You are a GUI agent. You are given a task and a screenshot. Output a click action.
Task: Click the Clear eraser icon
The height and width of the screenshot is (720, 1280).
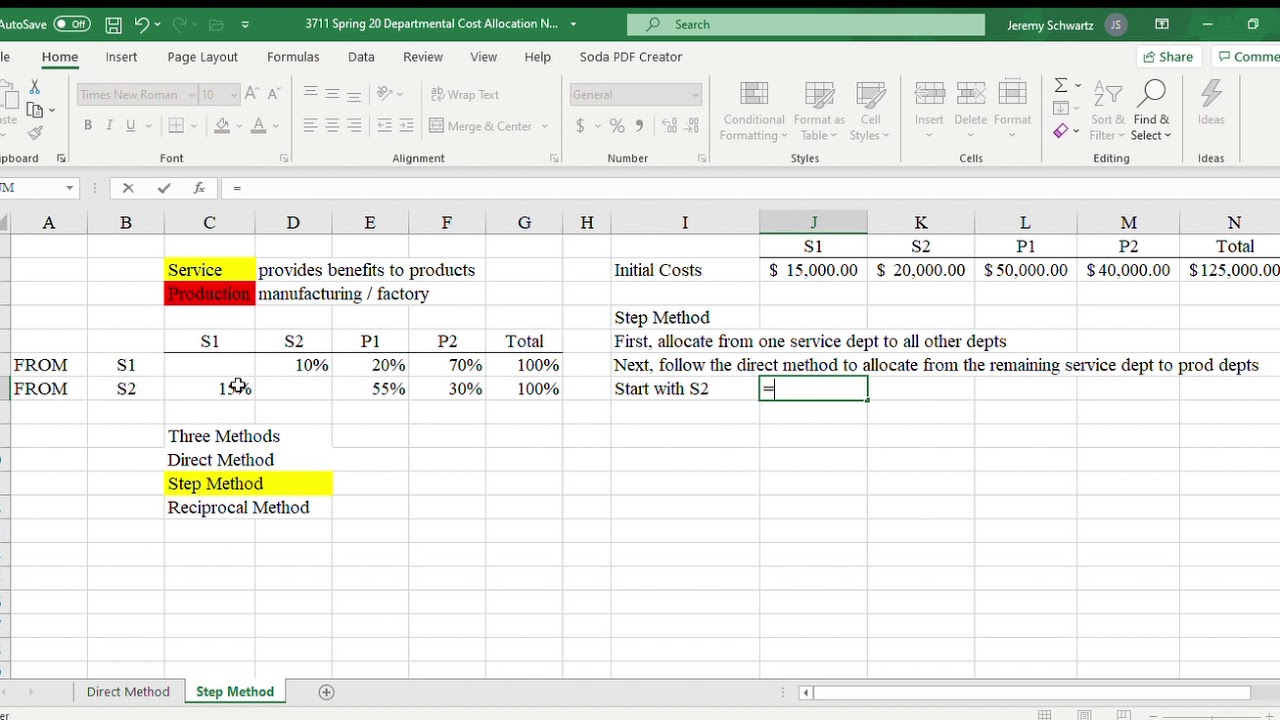[x=1061, y=132]
